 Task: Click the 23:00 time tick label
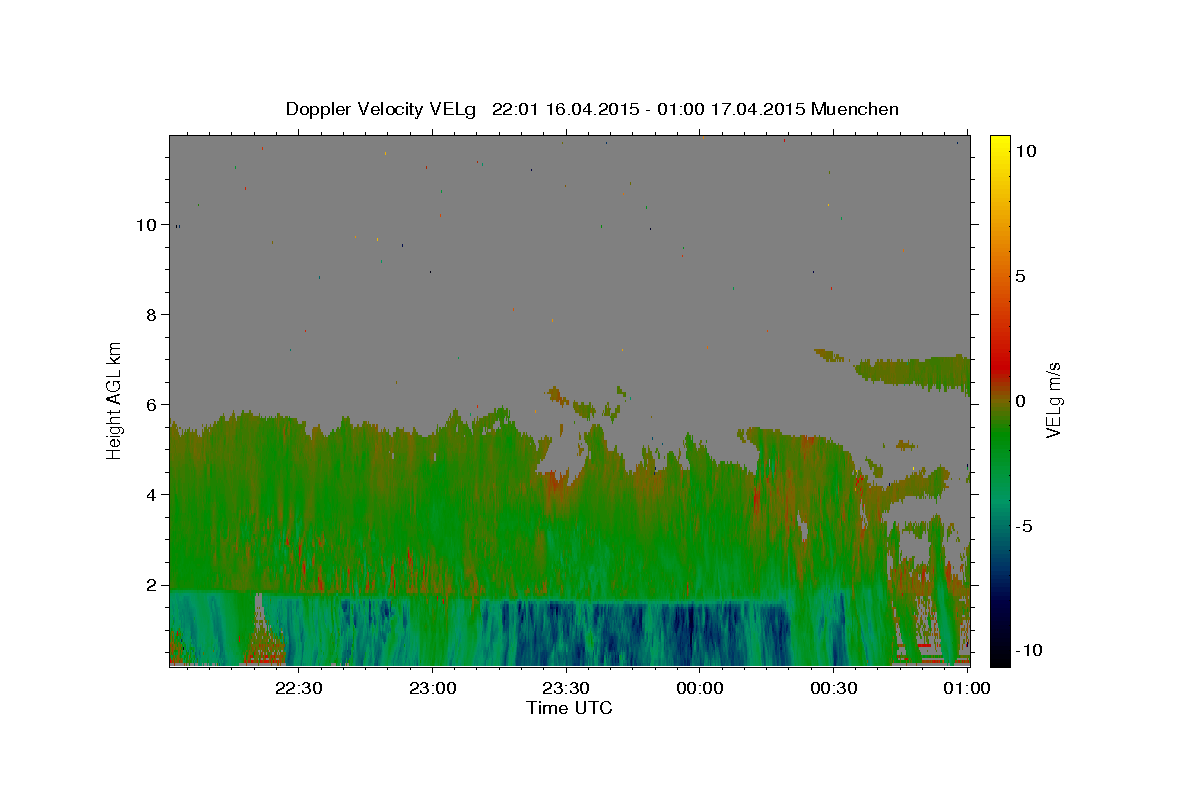(432, 688)
